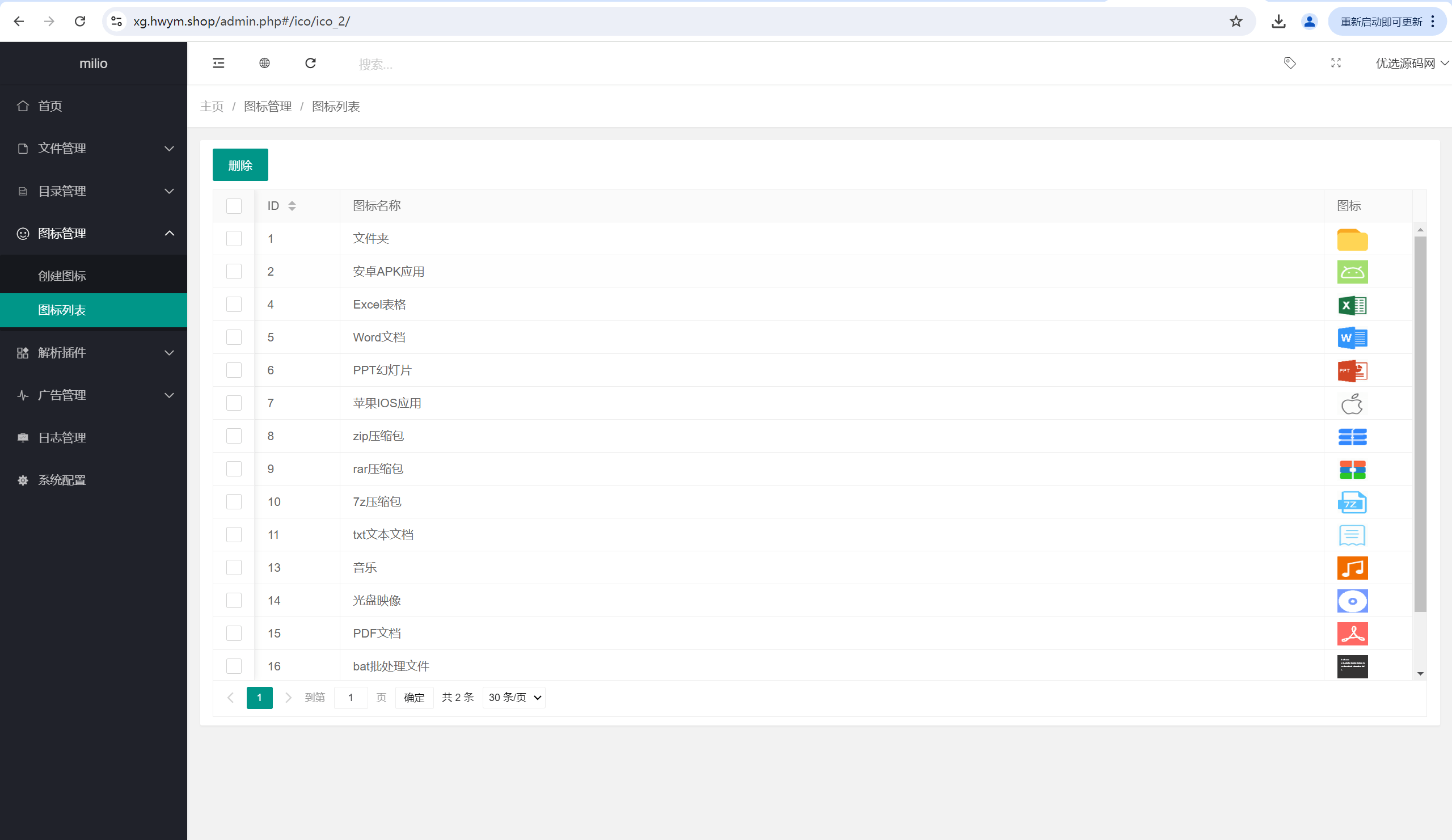Click the Excel表格 icon thumbnail
1452x840 pixels.
click(x=1352, y=305)
